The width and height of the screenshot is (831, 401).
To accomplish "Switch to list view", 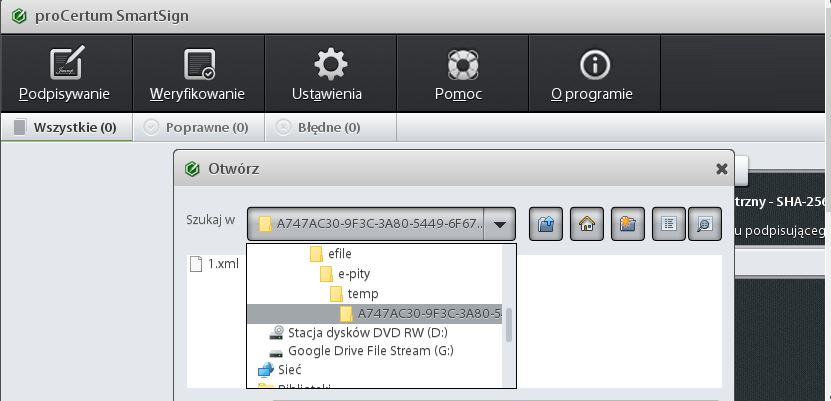I will [x=669, y=225].
